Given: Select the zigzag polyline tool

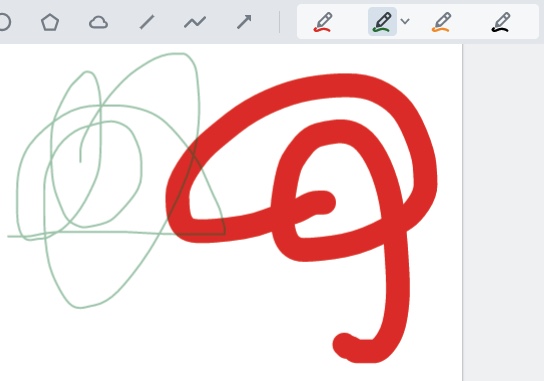Looking at the screenshot, I should click(195, 22).
